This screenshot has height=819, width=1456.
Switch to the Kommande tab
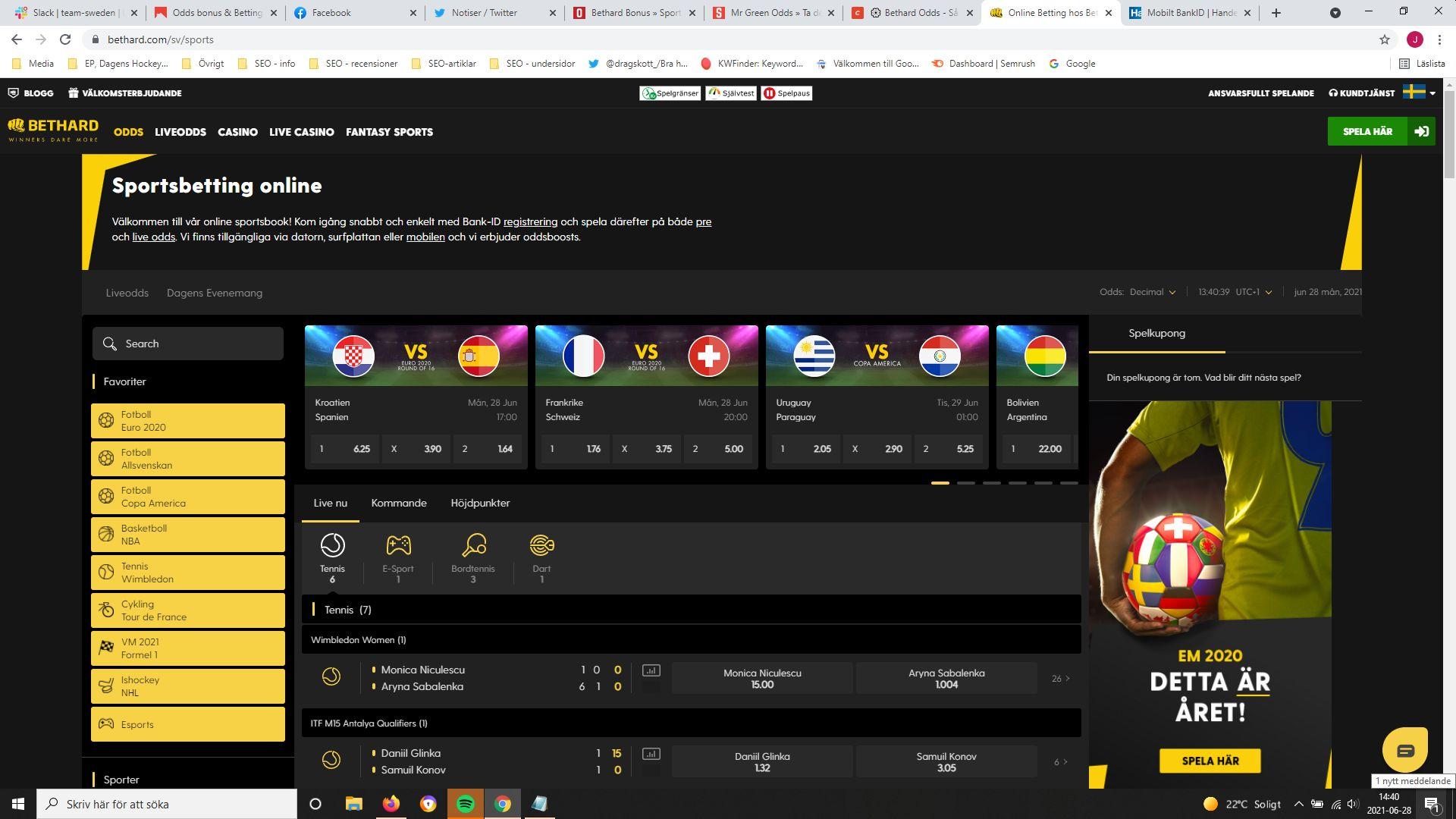pyautogui.click(x=399, y=503)
